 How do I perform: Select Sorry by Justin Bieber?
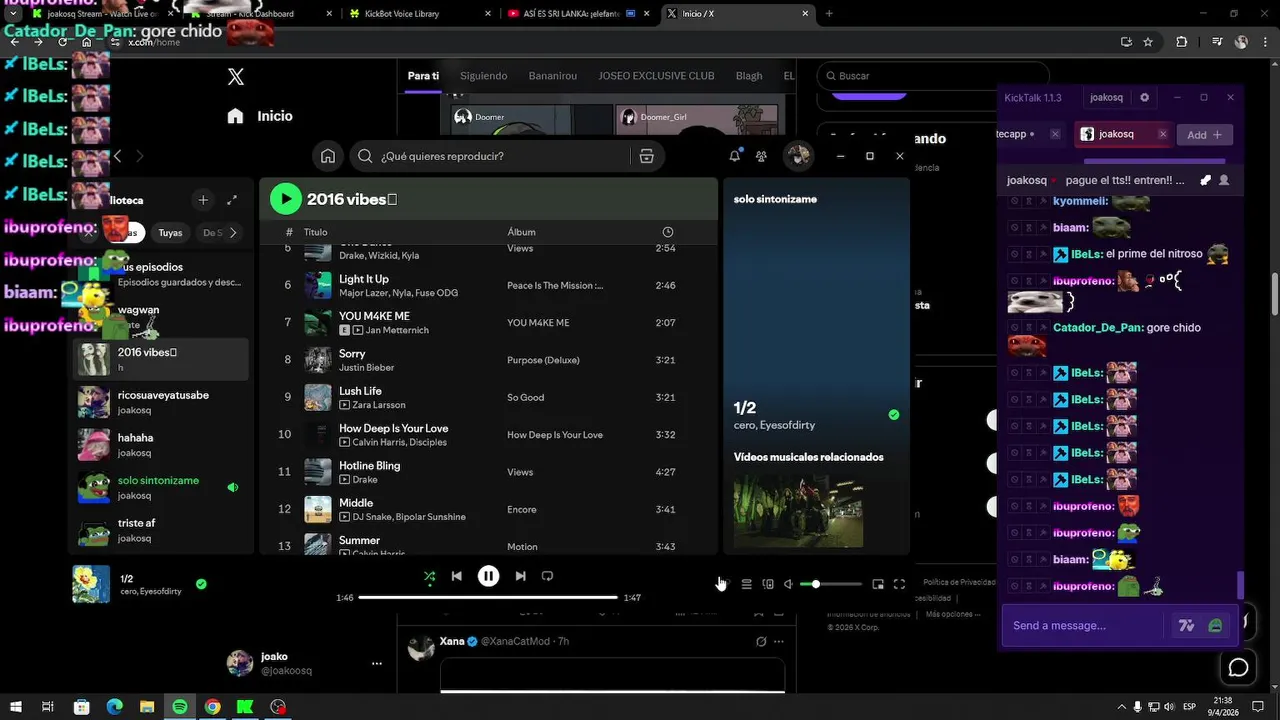(x=489, y=360)
